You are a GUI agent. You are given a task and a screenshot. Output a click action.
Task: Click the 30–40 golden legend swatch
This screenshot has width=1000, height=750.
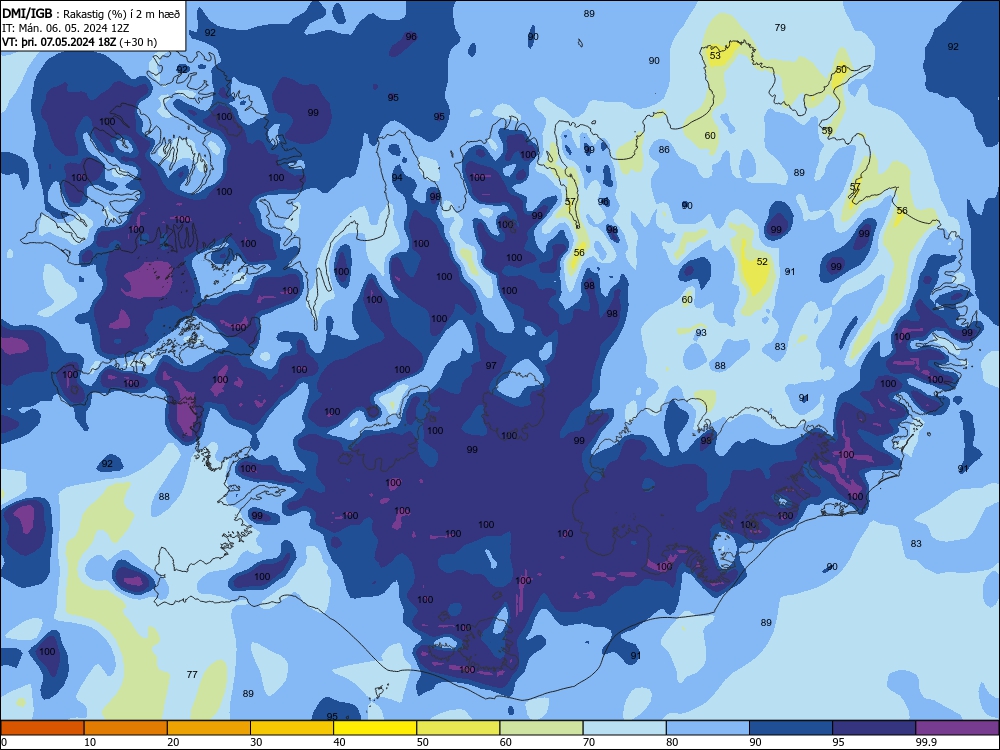pyautogui.click(x=292, y=728)
